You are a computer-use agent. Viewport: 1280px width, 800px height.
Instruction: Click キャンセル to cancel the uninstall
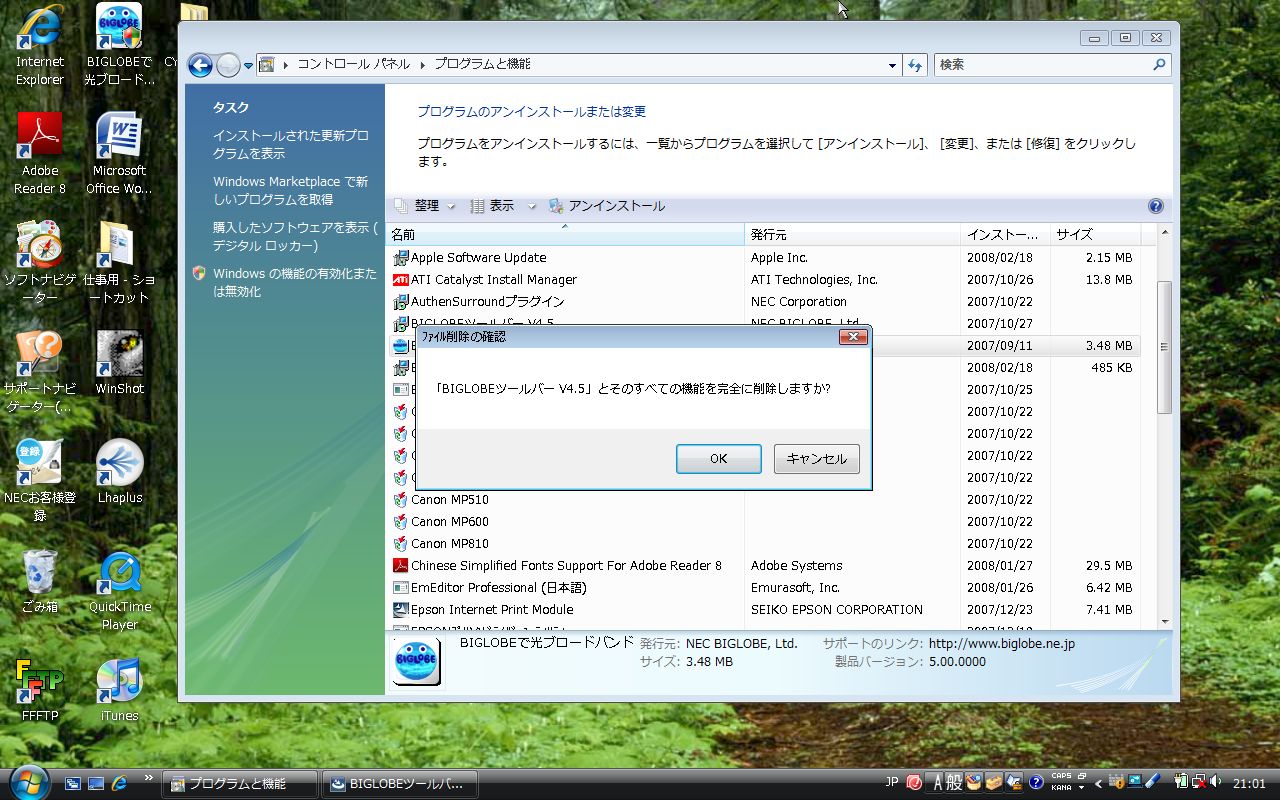(816, 459)
